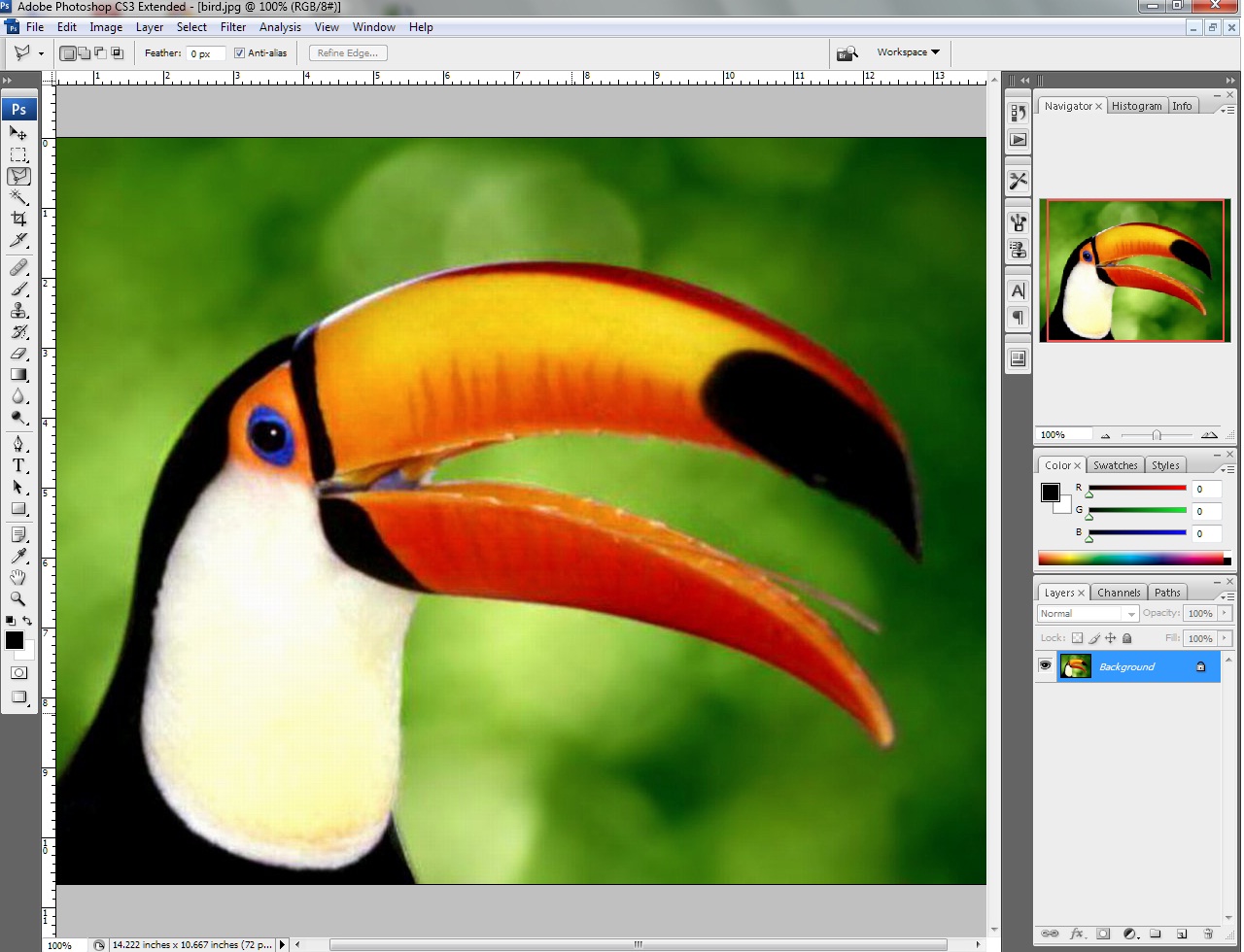
Task: Select the Eraser tool
Action: click(x=18, y=354)
